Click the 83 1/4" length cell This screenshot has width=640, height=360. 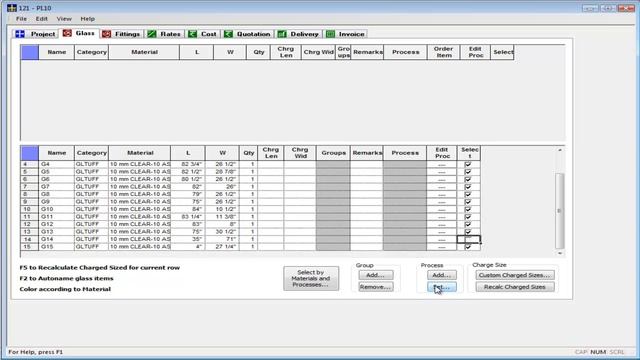(x=188, y=217)
